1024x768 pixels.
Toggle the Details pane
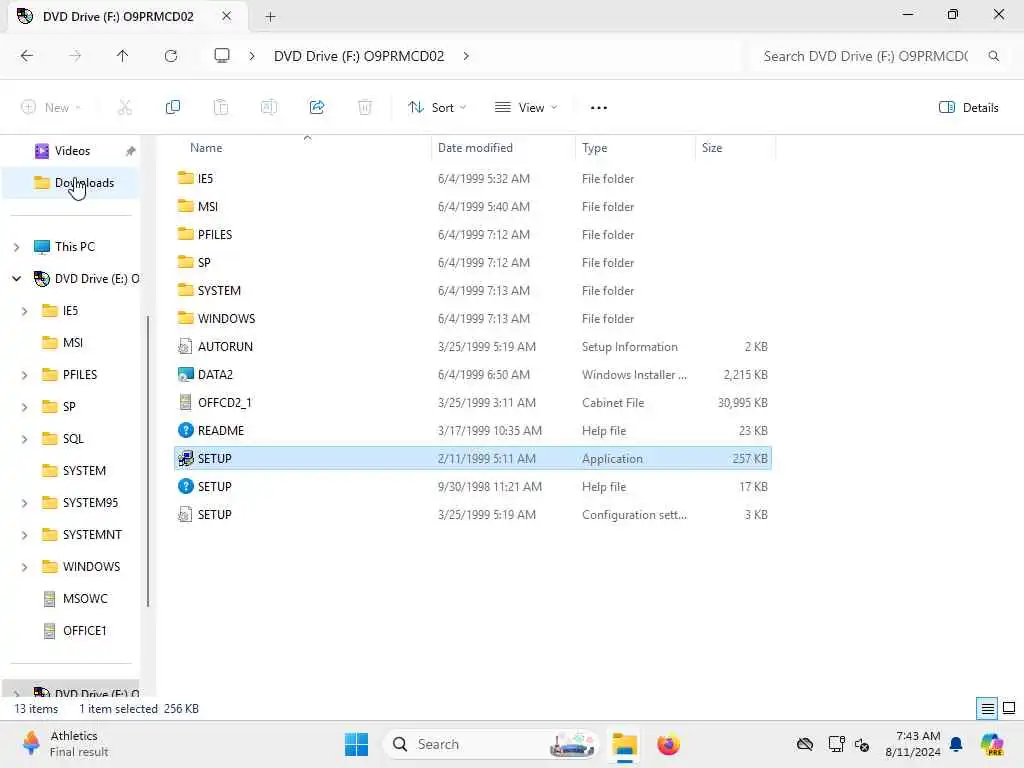tap(968, 108)
